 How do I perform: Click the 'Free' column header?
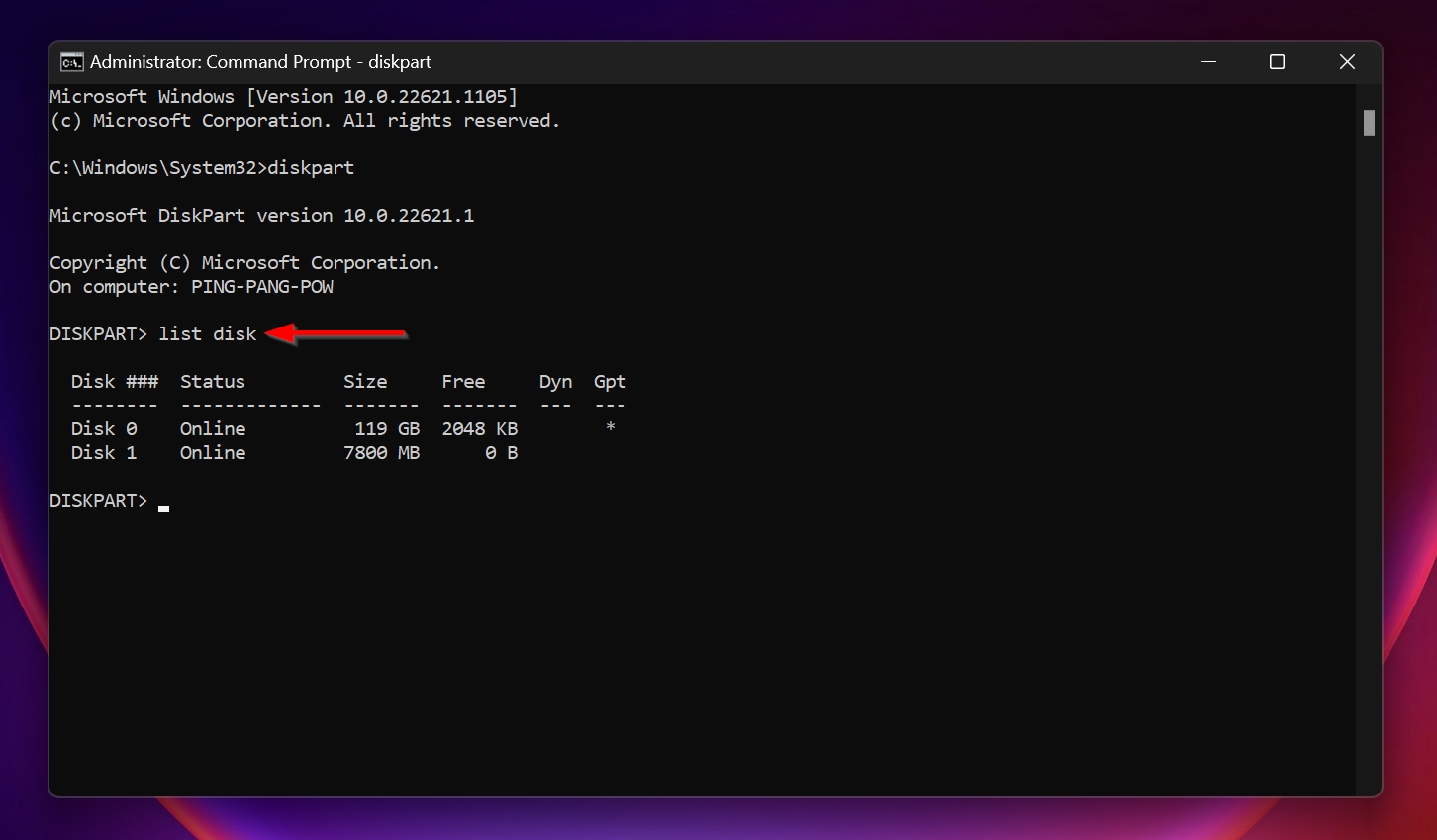pyautogui.click(x=463, y=382)
